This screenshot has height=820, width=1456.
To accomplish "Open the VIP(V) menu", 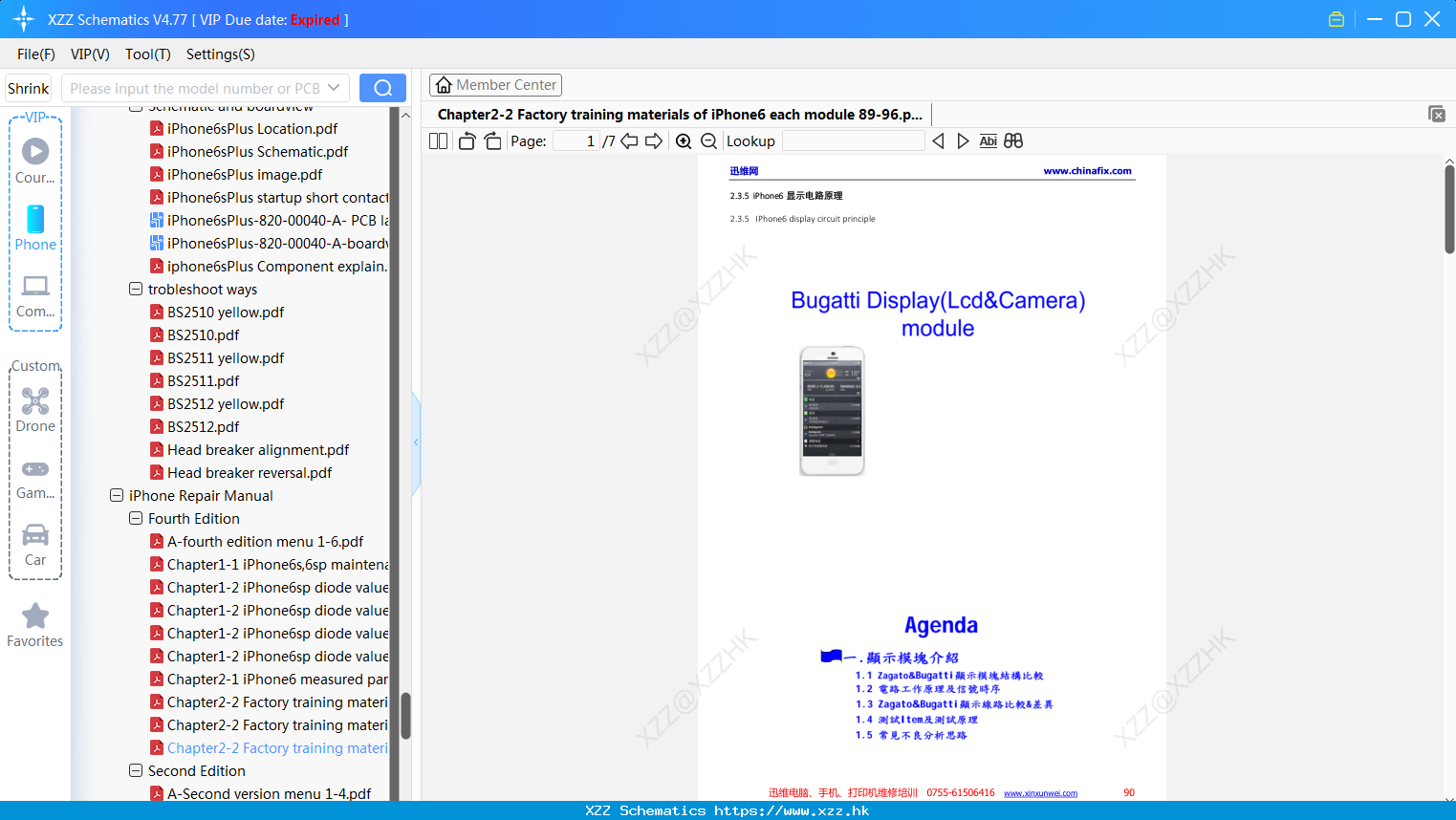I will tap(90, 54).
